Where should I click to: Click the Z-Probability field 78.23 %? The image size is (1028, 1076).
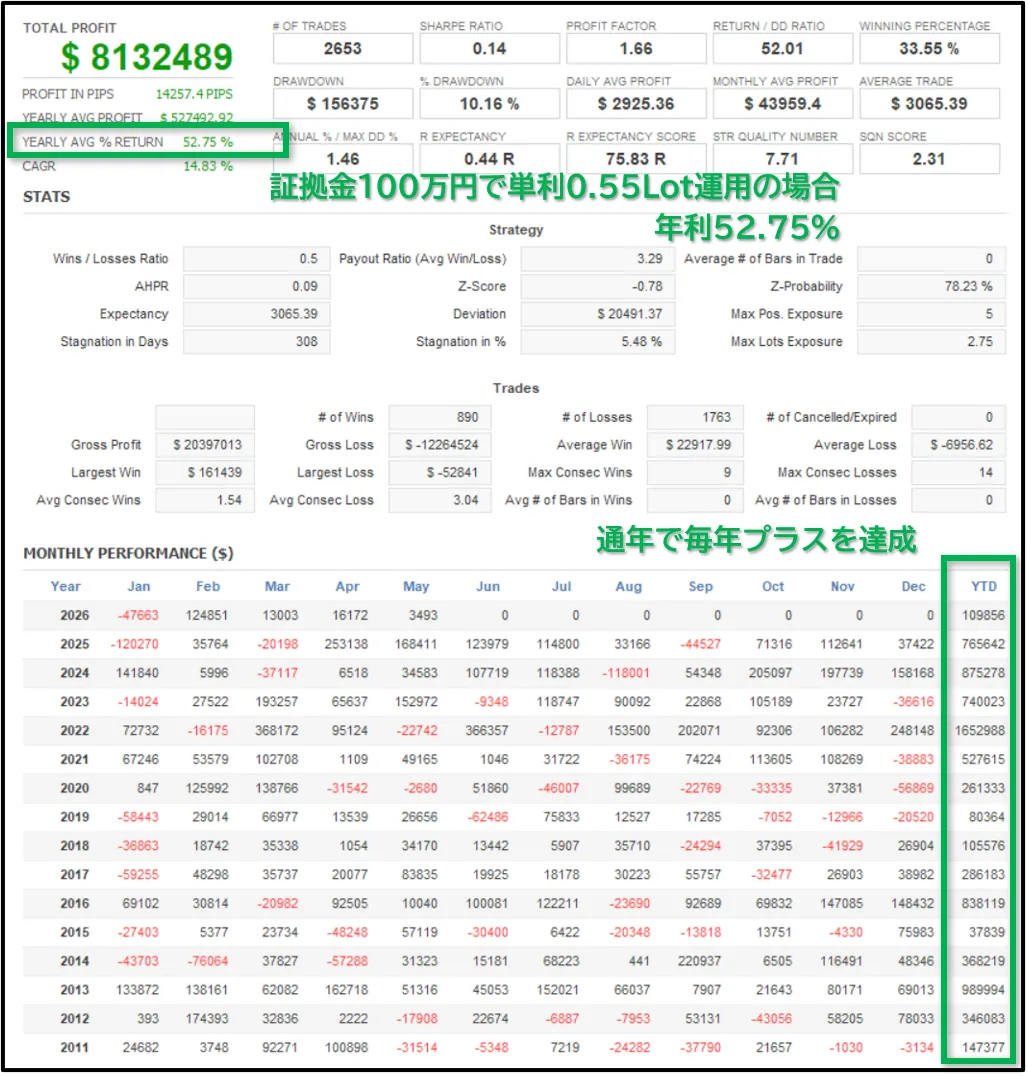(x=931, y=287)
